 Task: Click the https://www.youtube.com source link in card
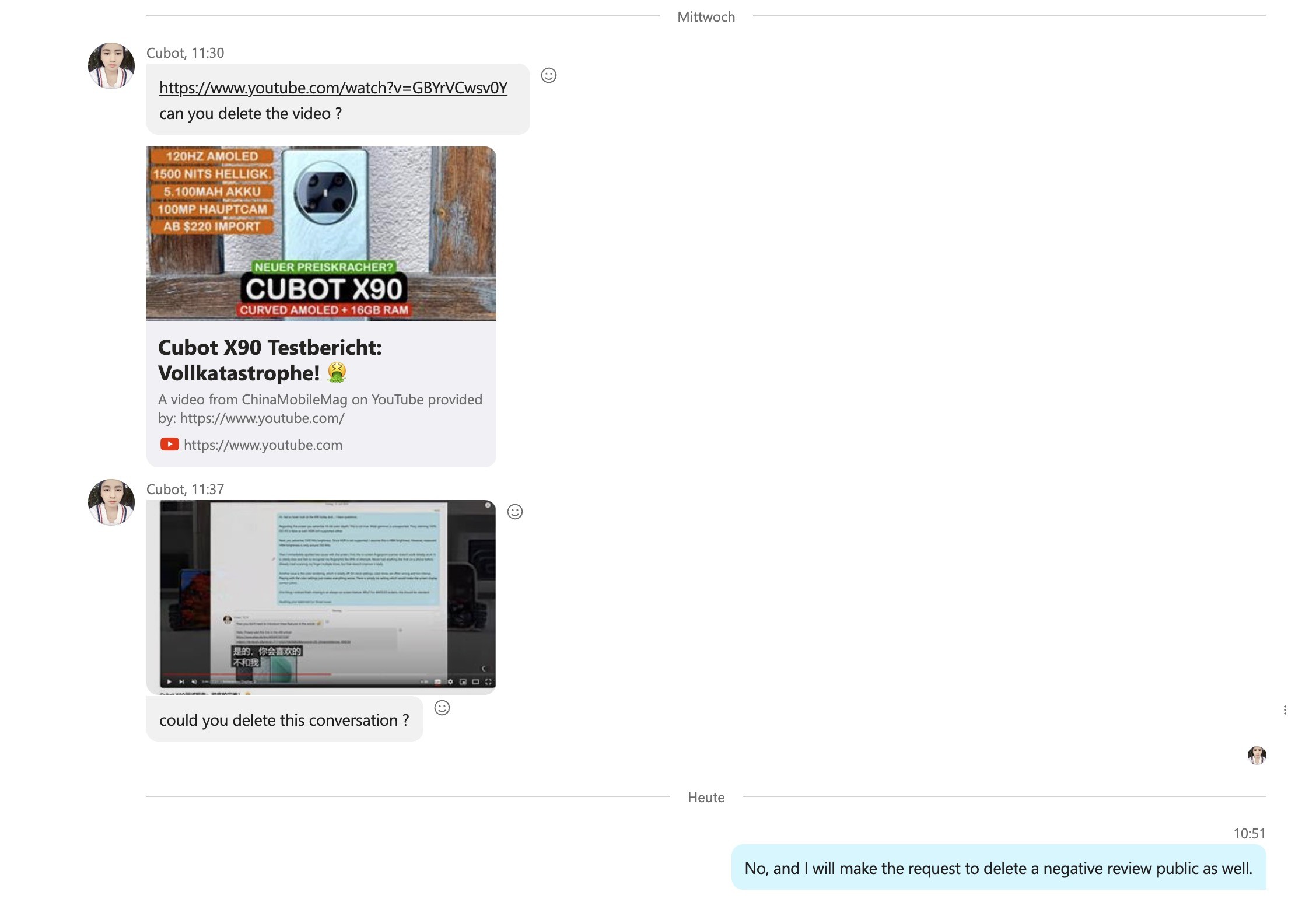coord(263,445)
